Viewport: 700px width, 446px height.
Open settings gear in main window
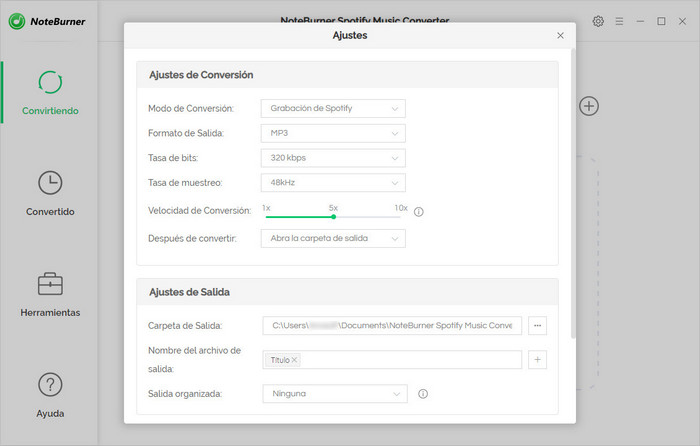pos(598,21)
